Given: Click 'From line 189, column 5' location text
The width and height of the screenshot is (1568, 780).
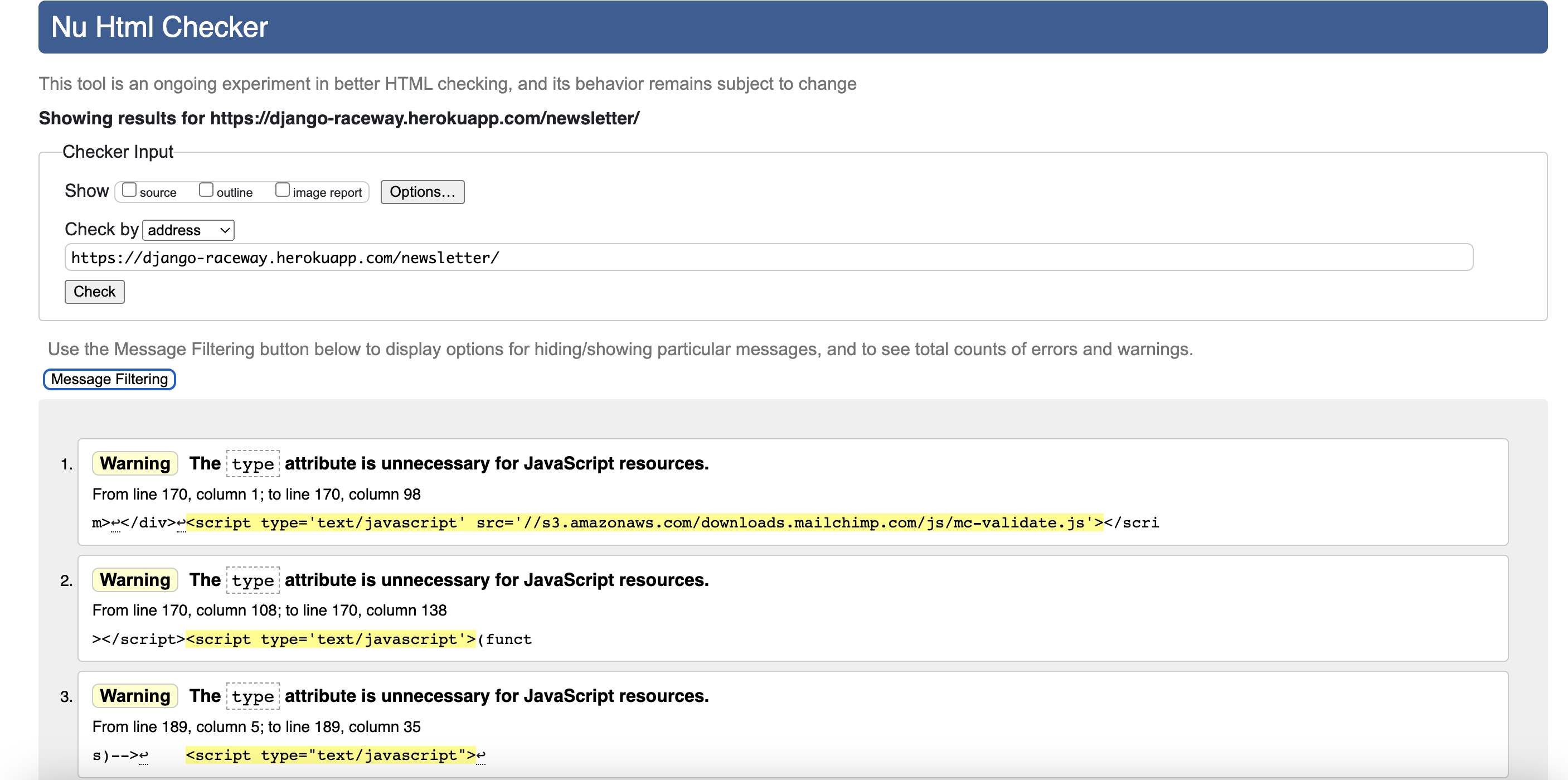Looking at the screenshot, I should [256, 726].
